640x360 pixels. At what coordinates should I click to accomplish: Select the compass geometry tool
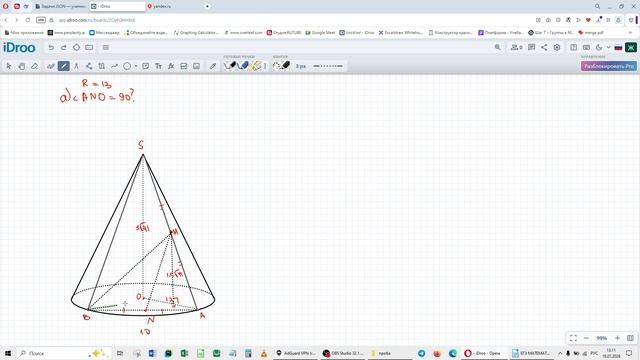tap(76, 66)
